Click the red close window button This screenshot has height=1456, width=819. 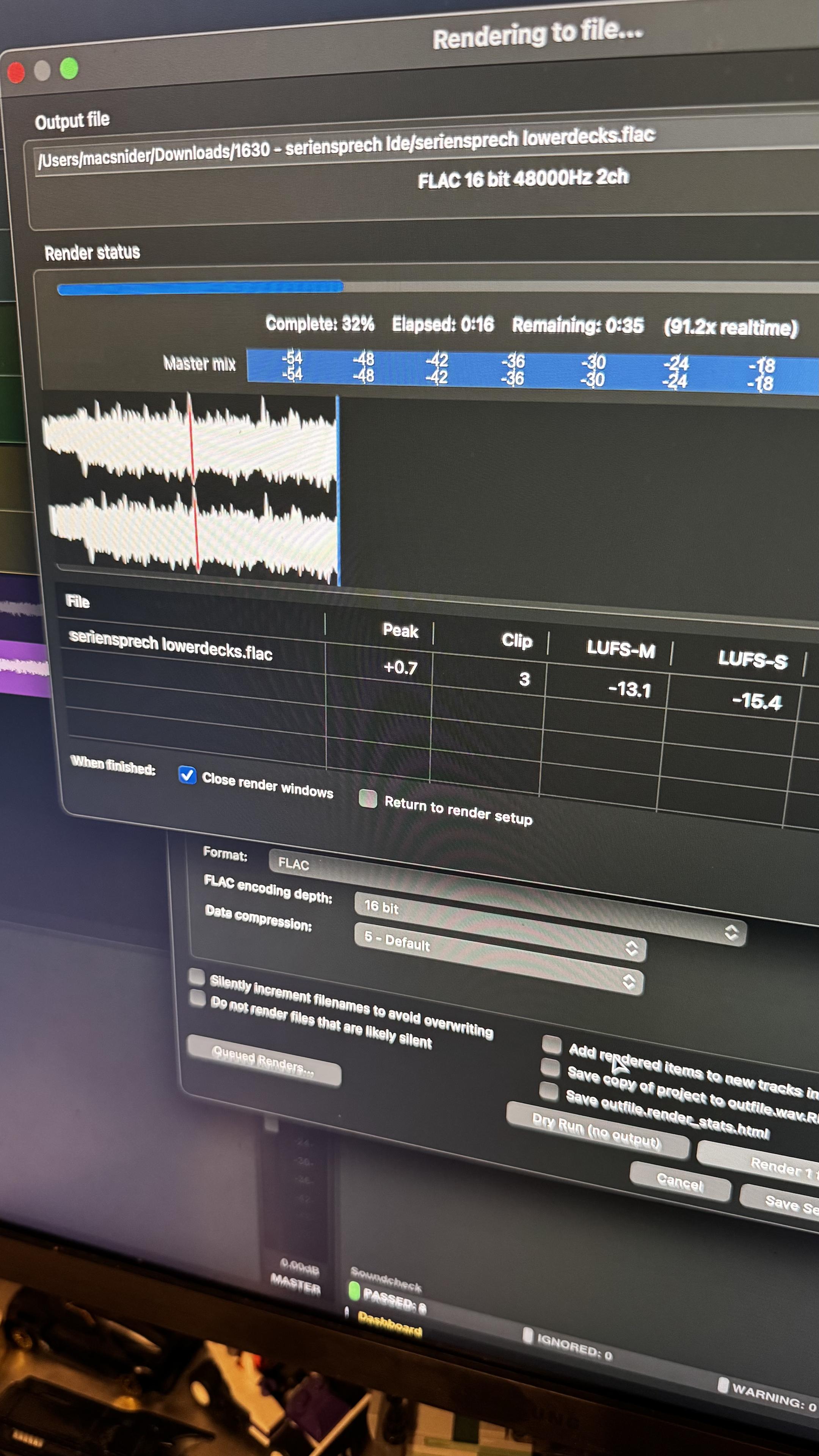pyautogui.click(x=16, y=73)
